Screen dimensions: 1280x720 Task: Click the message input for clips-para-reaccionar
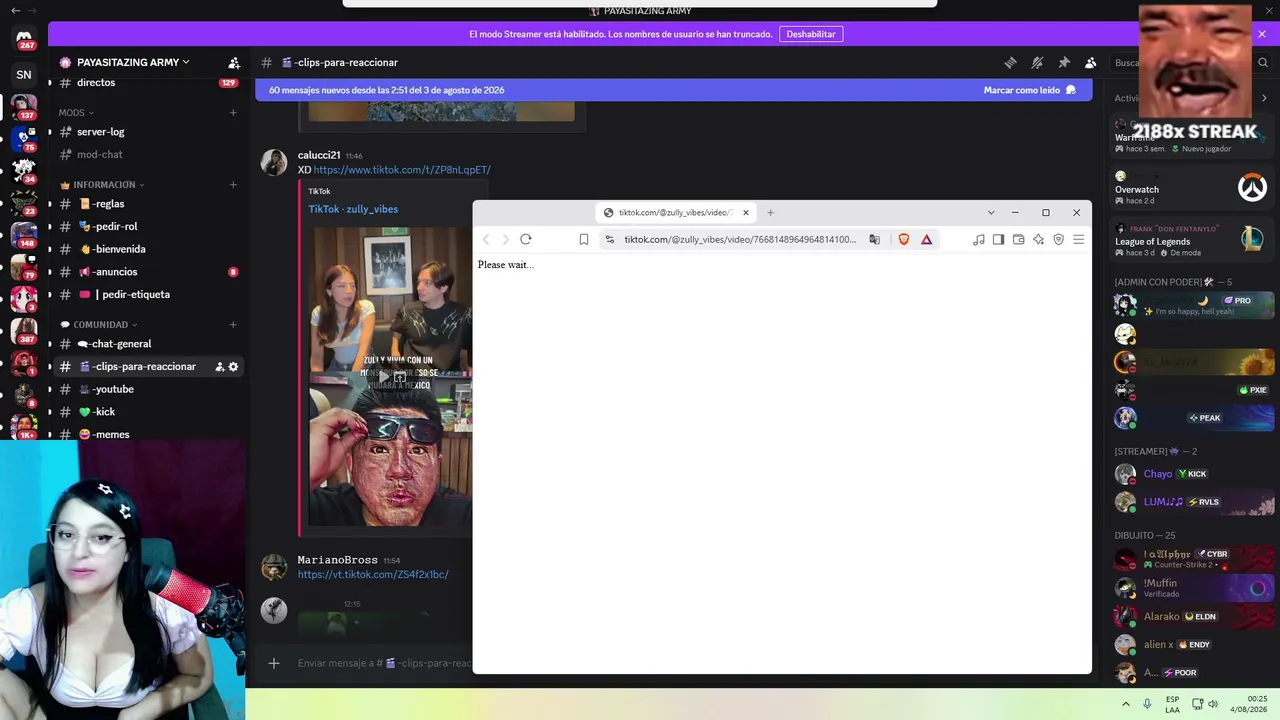coord(384,663)
